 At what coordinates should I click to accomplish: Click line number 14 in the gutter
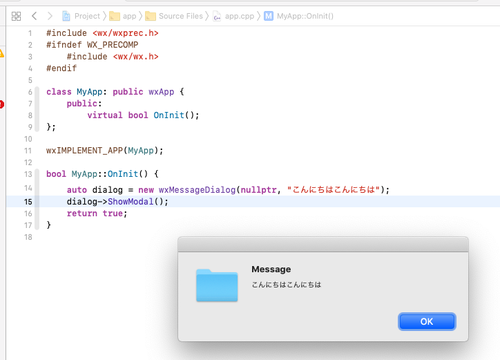(28, 188)
